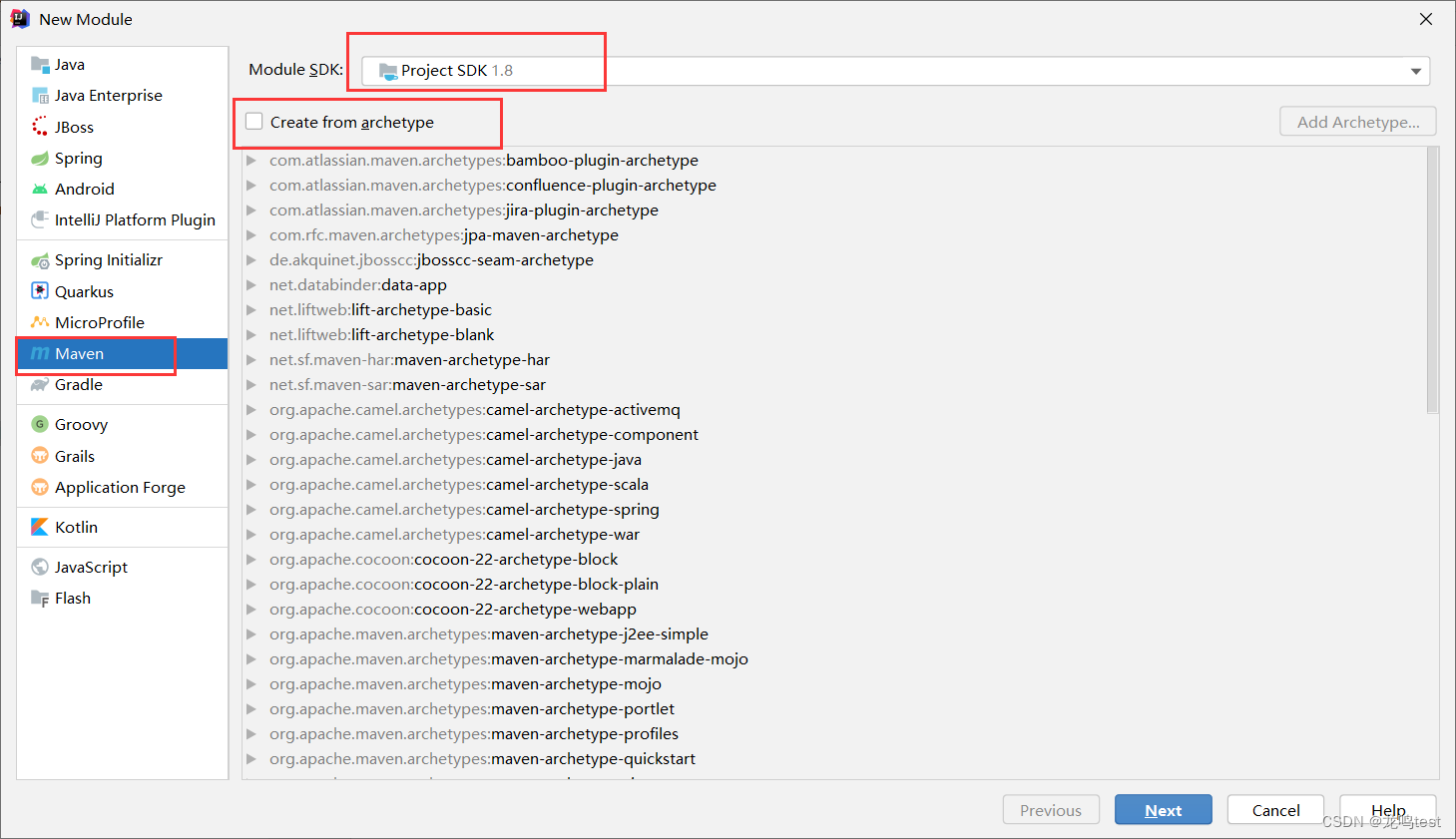Click the Cancel button
Screen dimensions: 1456x839
click(x=1275, y=810)
